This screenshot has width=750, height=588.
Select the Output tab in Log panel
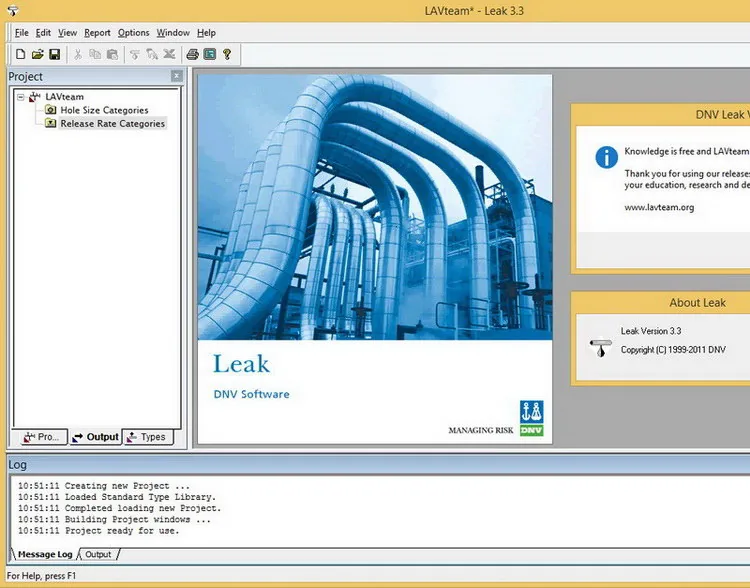98,554
